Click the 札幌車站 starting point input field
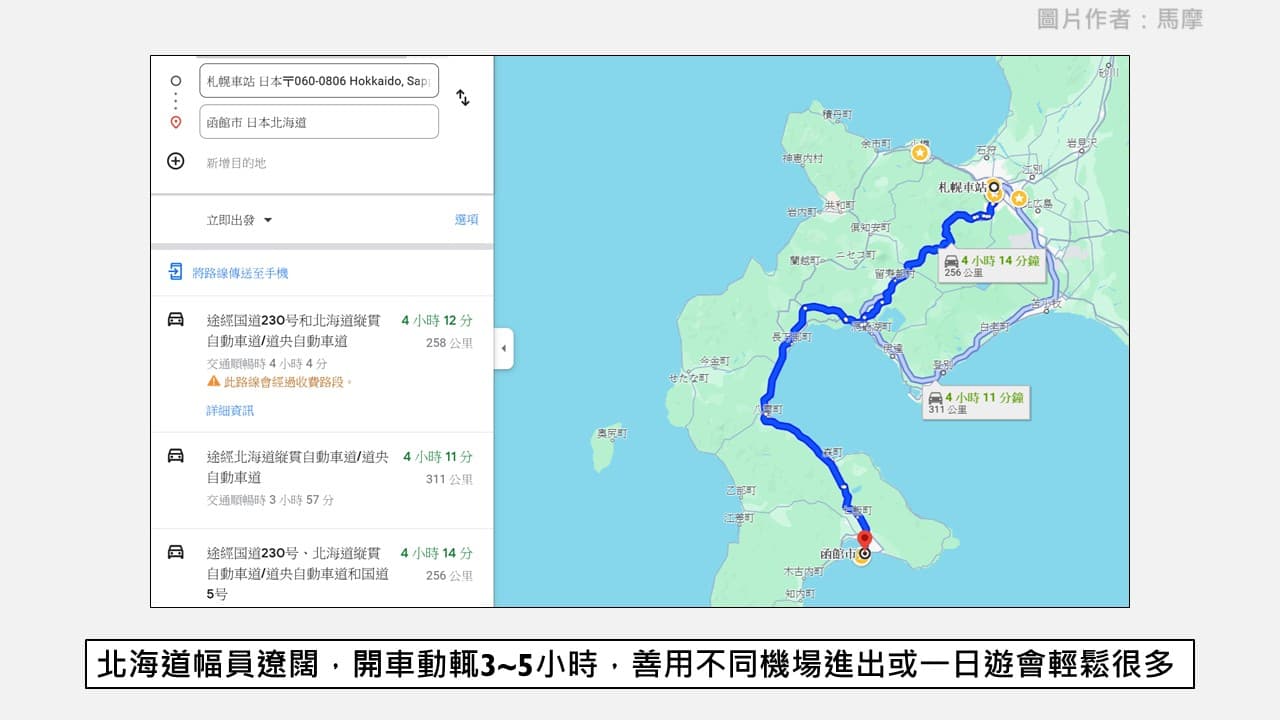This screenshot has height=720, width=1280. tap(318, 81)
